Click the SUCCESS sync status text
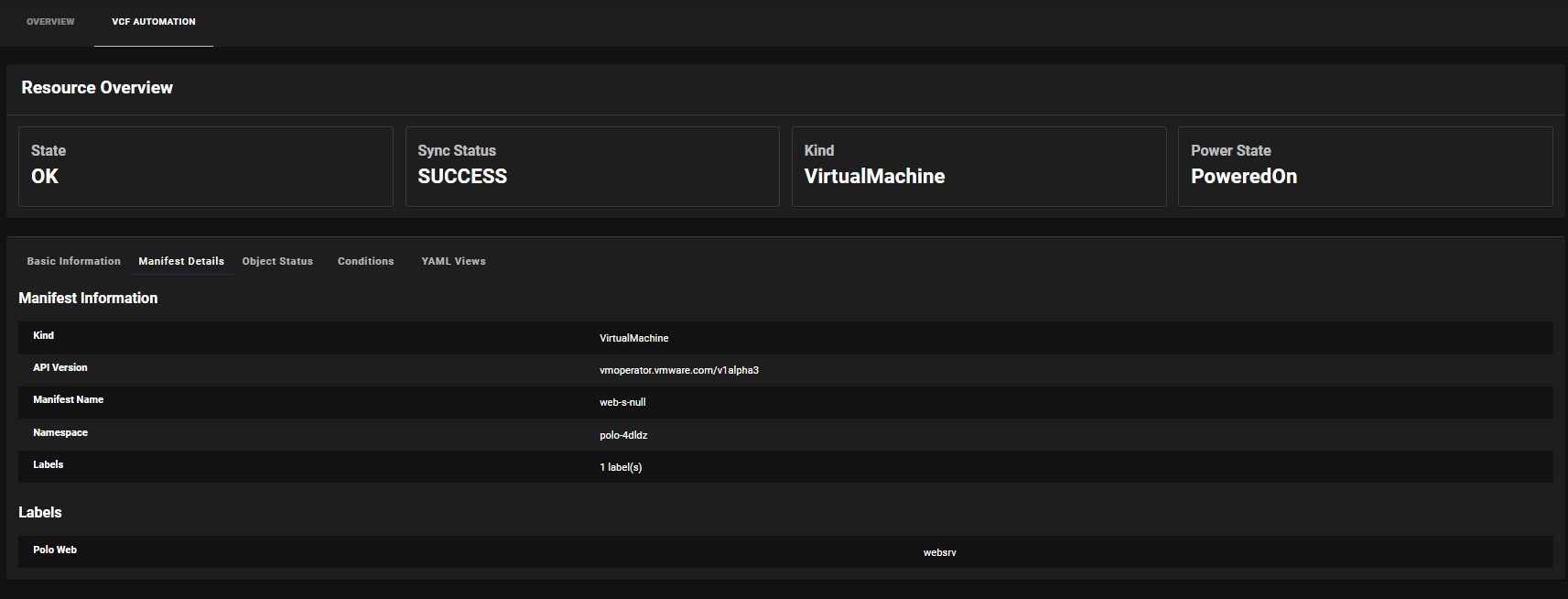The width and height of the screenshot is (1568, 599). coord(462,177)
